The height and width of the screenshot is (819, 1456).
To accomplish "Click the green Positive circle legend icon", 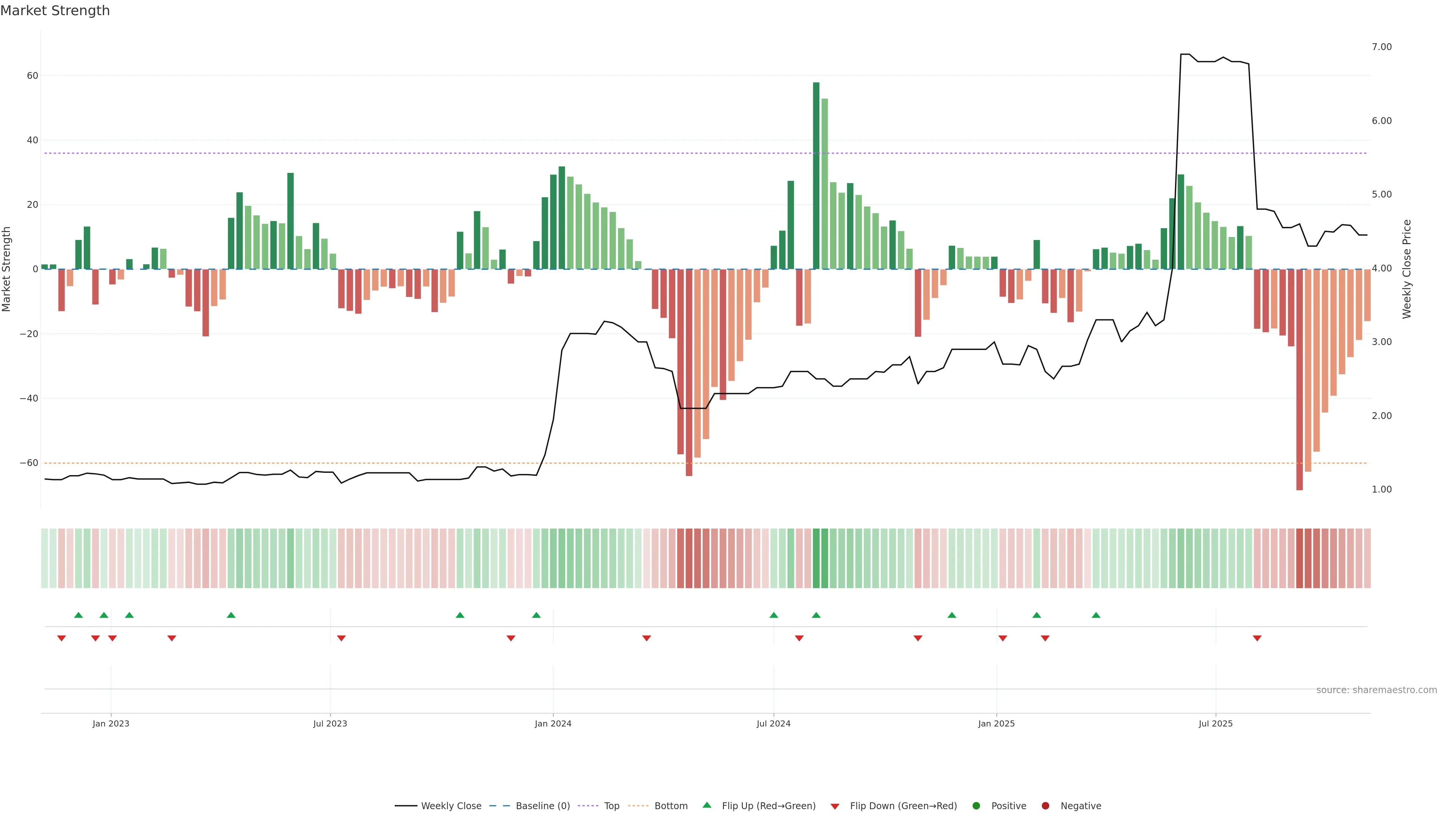I will 976,805.
